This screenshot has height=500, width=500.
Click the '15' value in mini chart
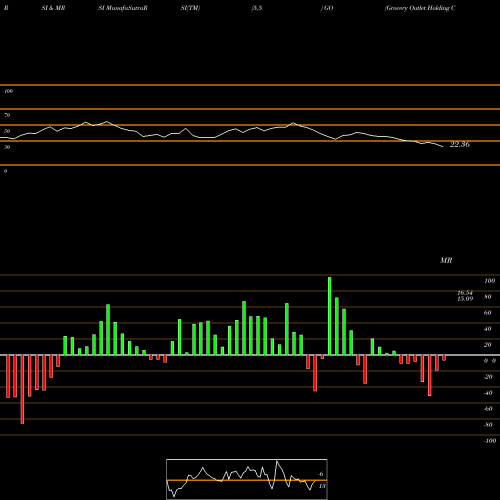pyautogui.click(x=322, y=486)
